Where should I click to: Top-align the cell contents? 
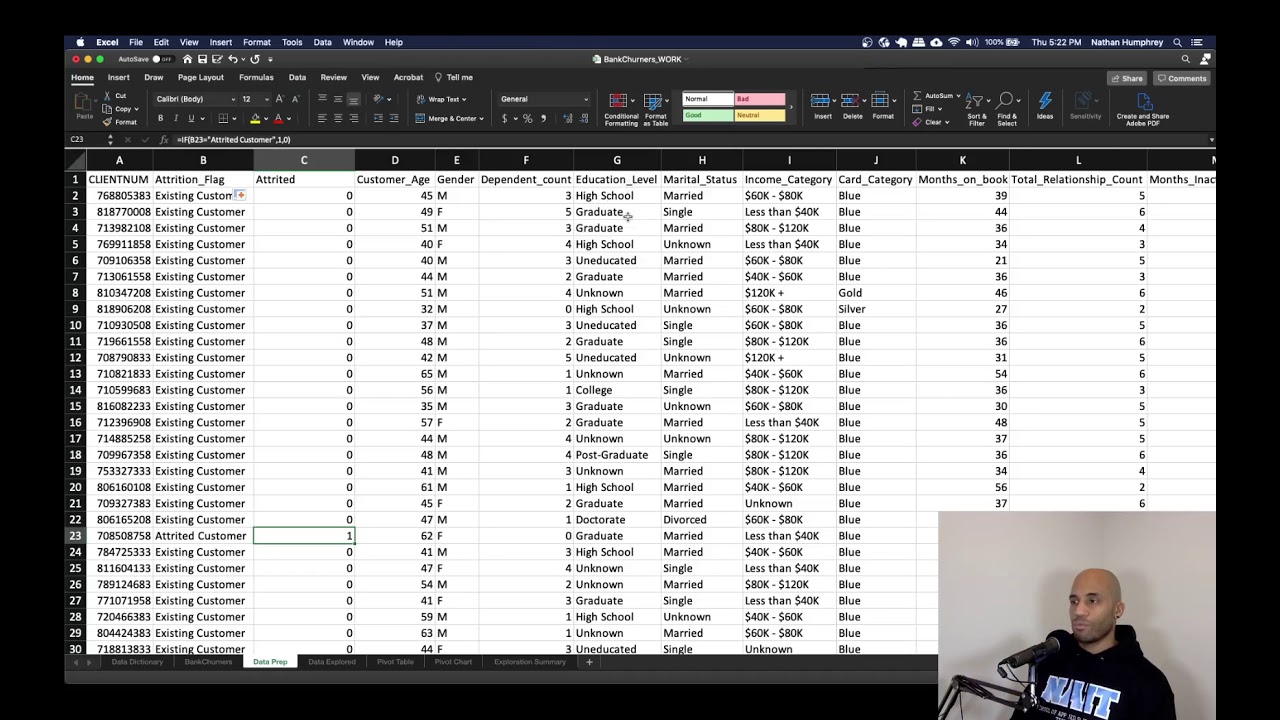(x=322, y=99)
